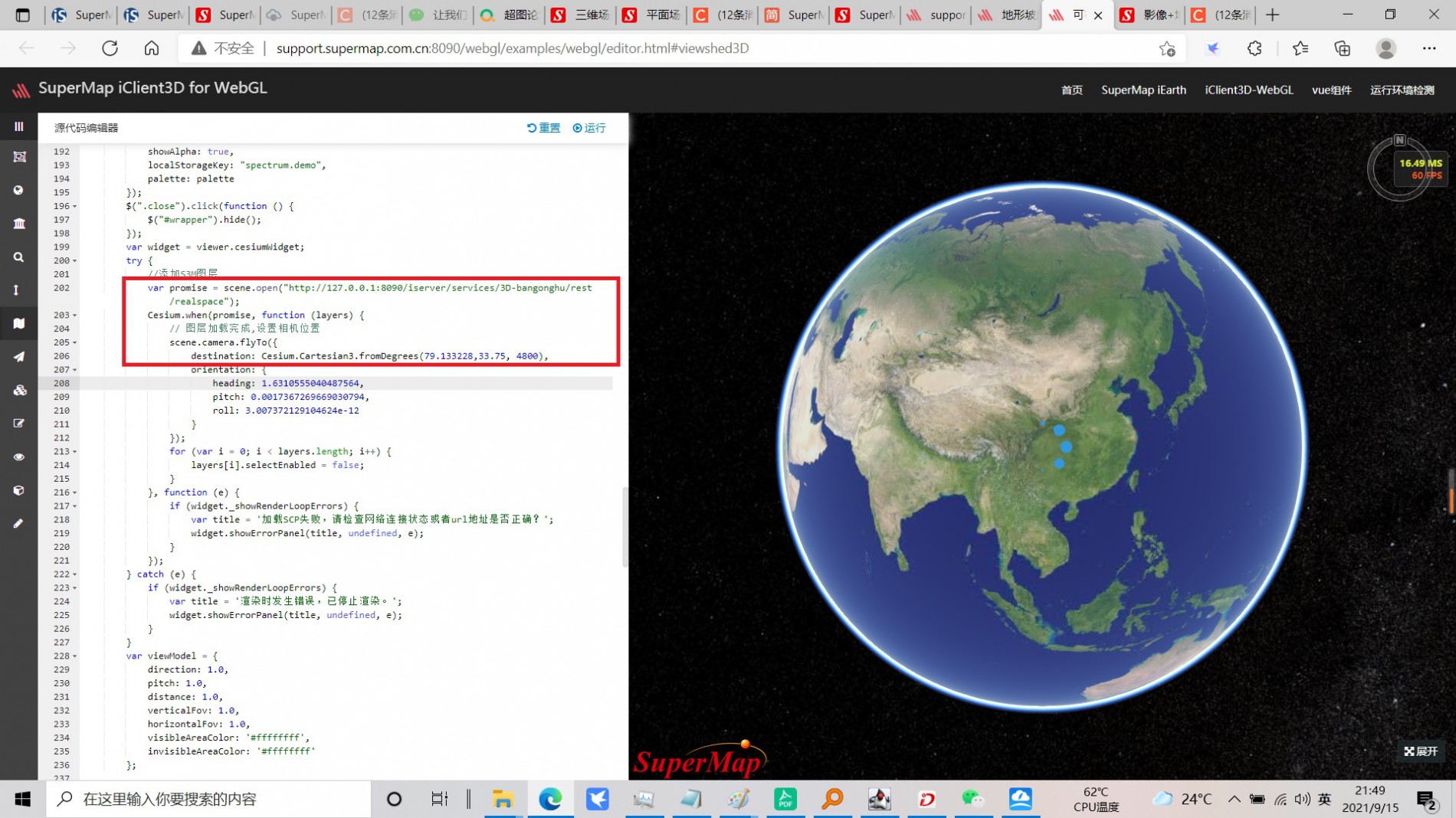Open the 首页 home link

tap(1071, 90)
